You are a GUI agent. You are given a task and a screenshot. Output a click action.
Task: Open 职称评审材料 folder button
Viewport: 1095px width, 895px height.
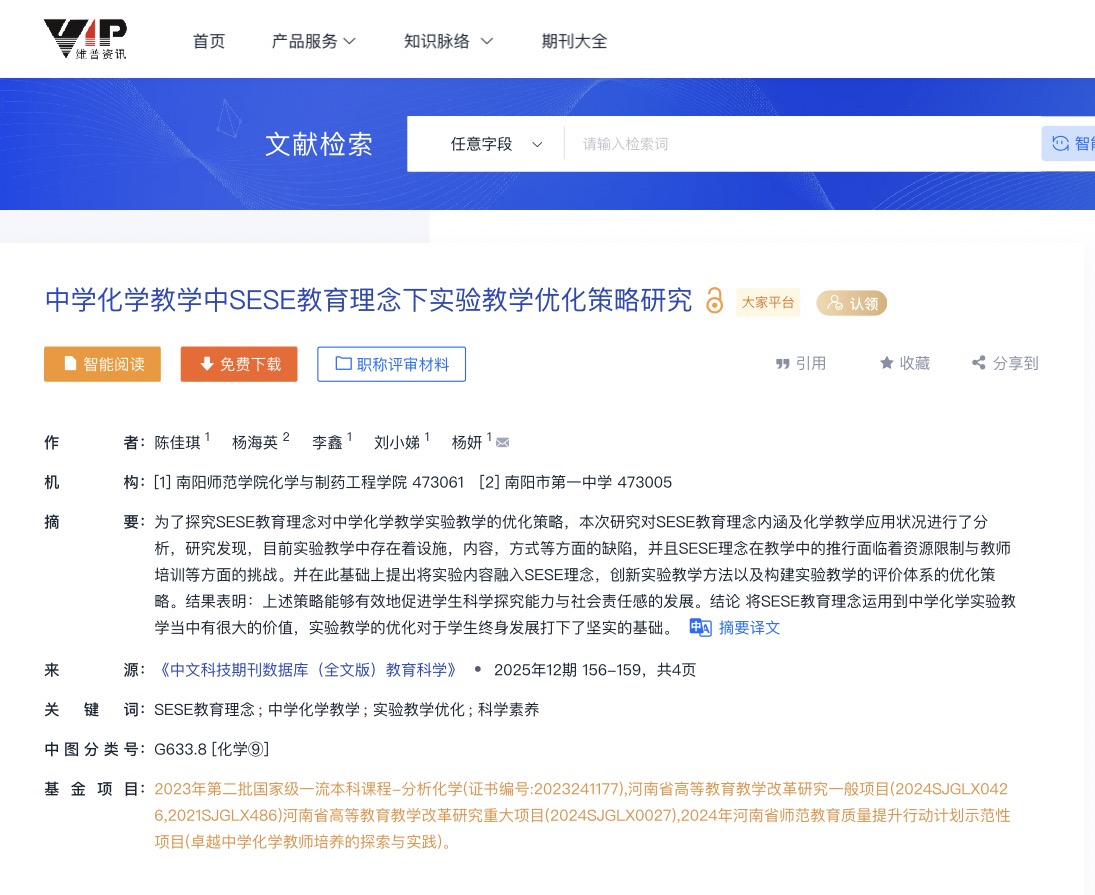tap(391, 364)
